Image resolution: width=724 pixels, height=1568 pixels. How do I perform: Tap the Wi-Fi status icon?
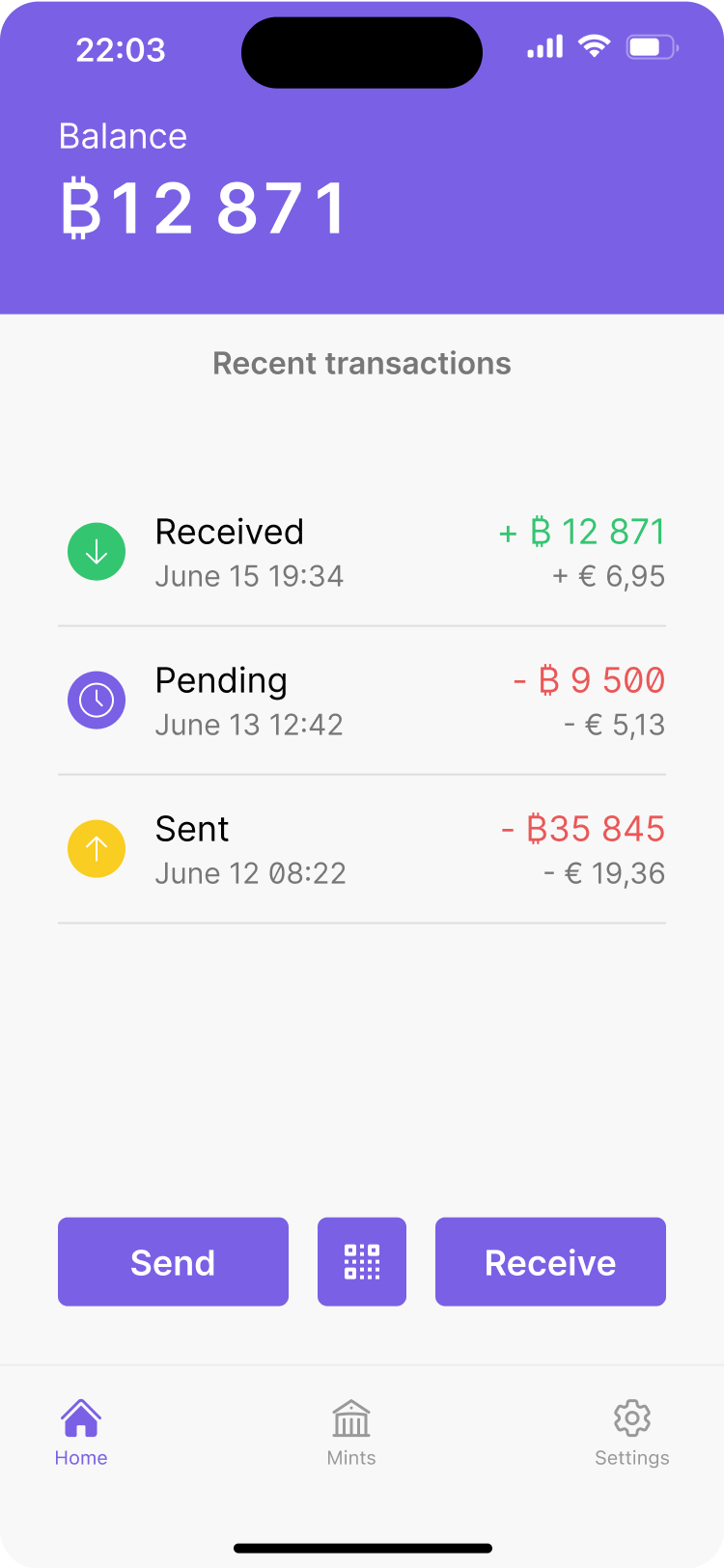595,45
